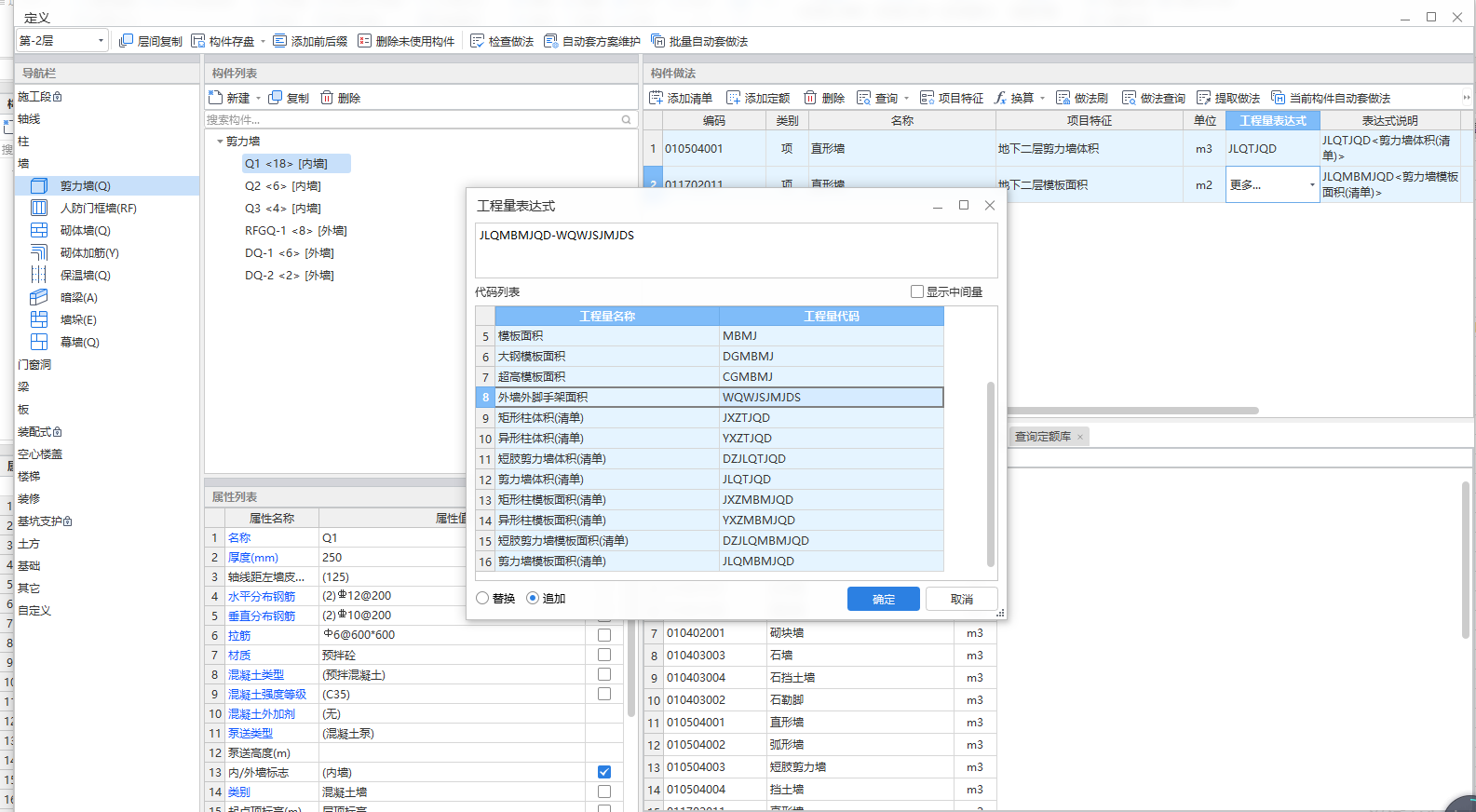Click 添加前后缀 toolbar icon
The image size is (1476, 812).
(280, 41)
